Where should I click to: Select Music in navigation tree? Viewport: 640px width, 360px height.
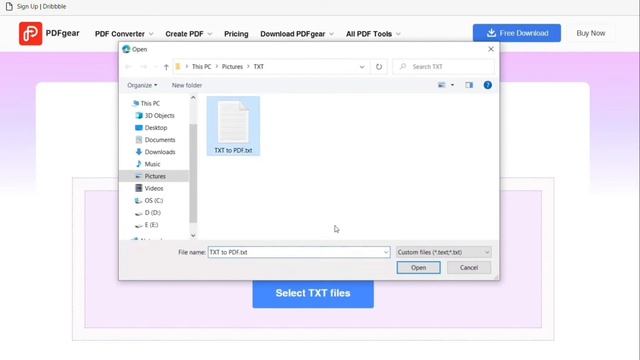[x=148, y=164]
